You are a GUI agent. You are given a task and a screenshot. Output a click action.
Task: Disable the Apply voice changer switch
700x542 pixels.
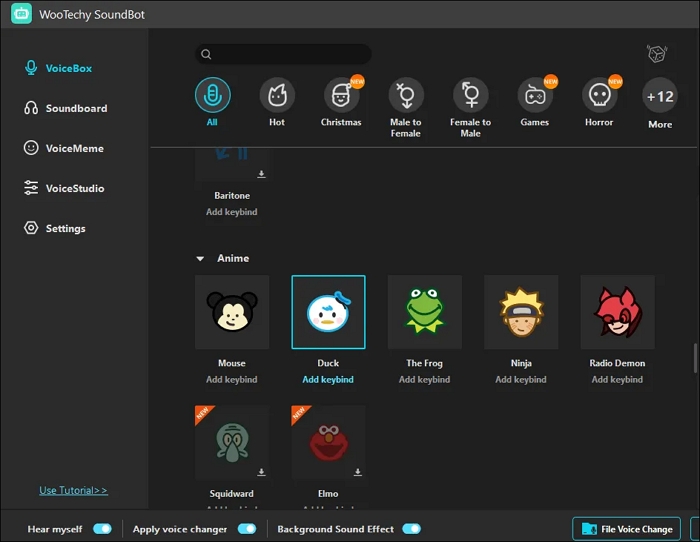(x=246, y=529)
